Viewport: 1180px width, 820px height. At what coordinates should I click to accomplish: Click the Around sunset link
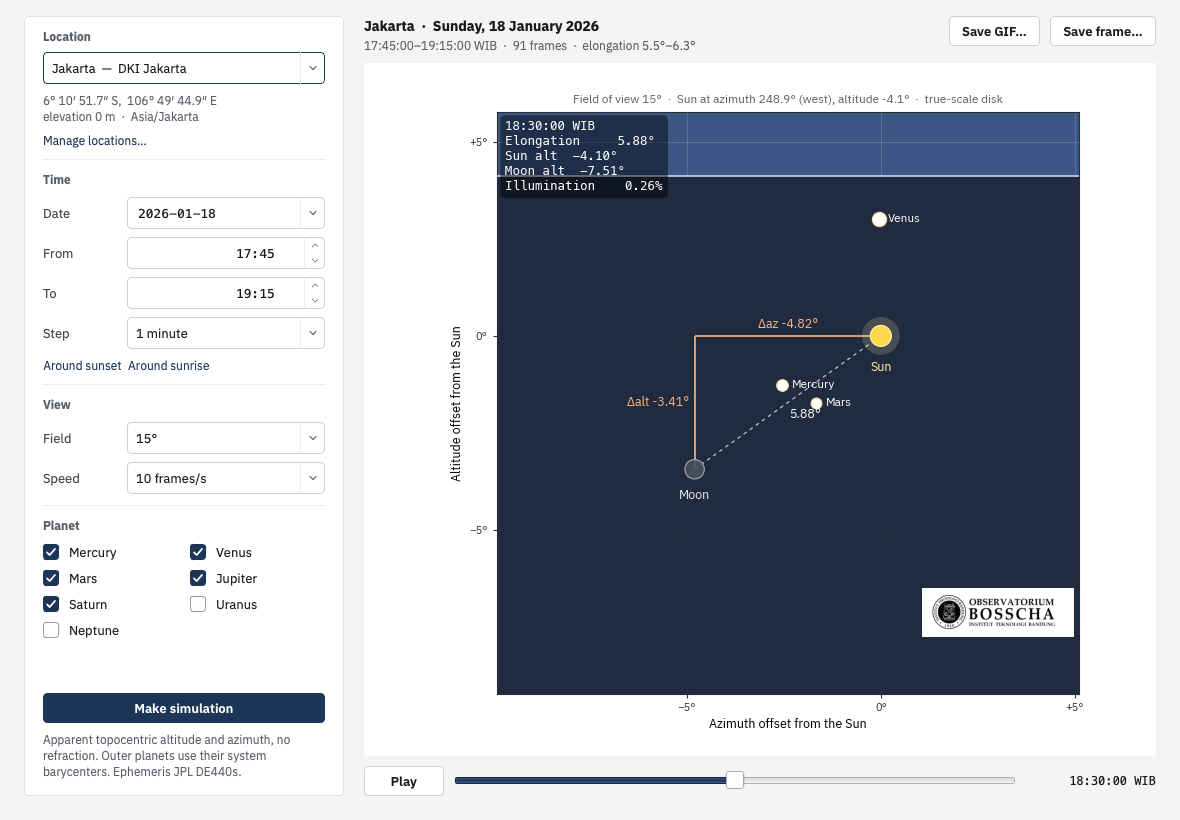click(82, 366)
